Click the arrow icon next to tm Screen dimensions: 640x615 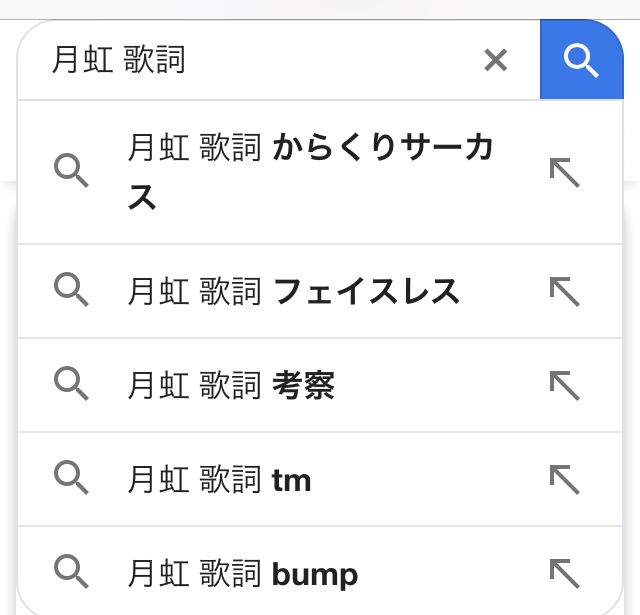(565, 480)
